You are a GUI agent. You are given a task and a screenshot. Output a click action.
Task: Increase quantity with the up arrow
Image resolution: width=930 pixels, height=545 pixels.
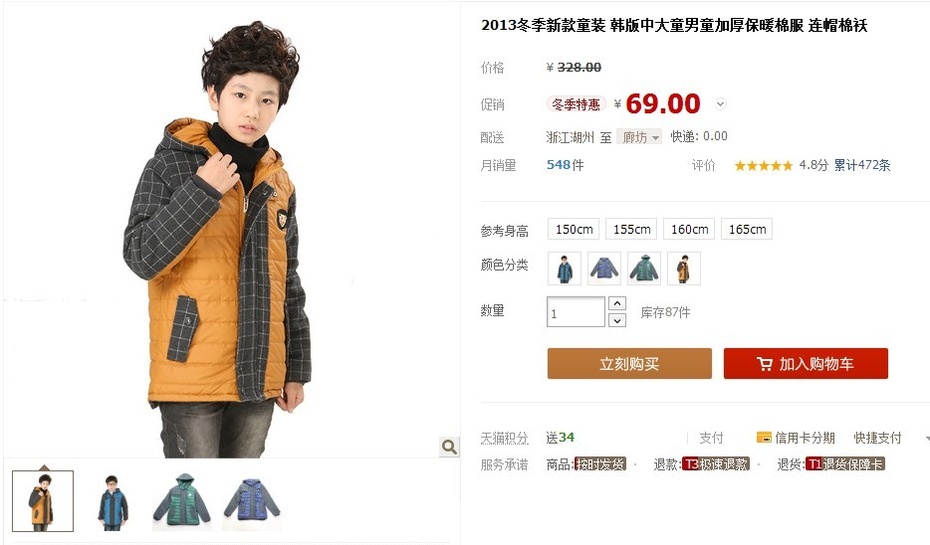[x=617, y=303]
